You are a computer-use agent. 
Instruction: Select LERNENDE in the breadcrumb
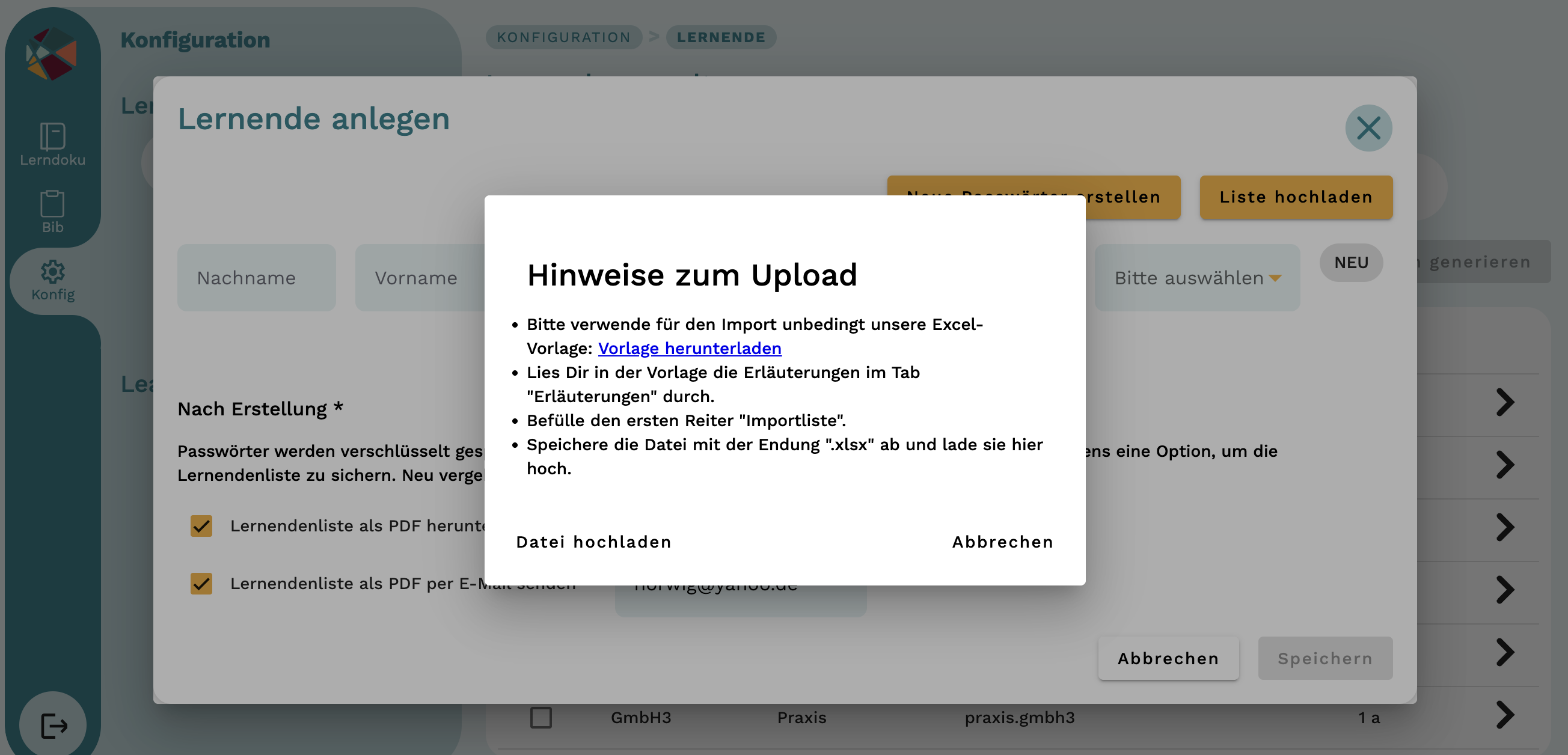coord(722,37)
